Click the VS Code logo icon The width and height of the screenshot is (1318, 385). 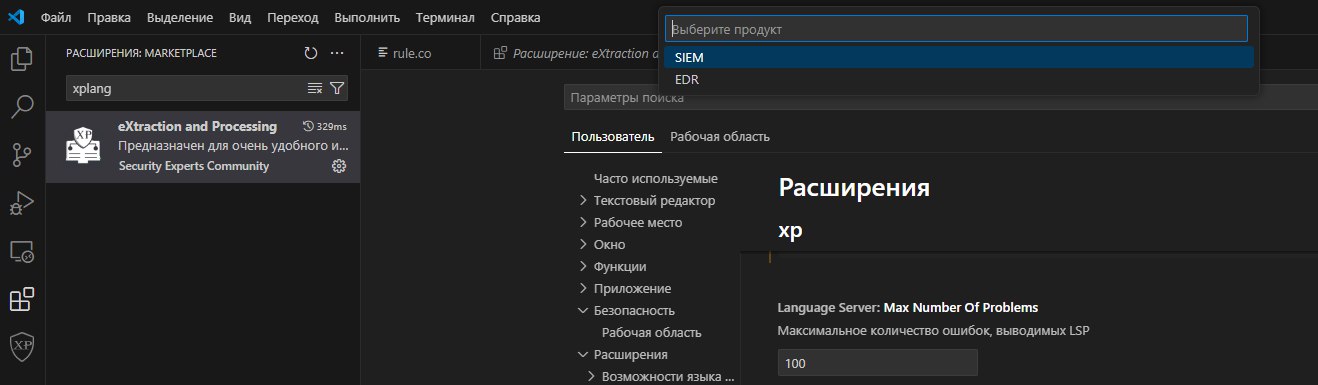(15, 17)
